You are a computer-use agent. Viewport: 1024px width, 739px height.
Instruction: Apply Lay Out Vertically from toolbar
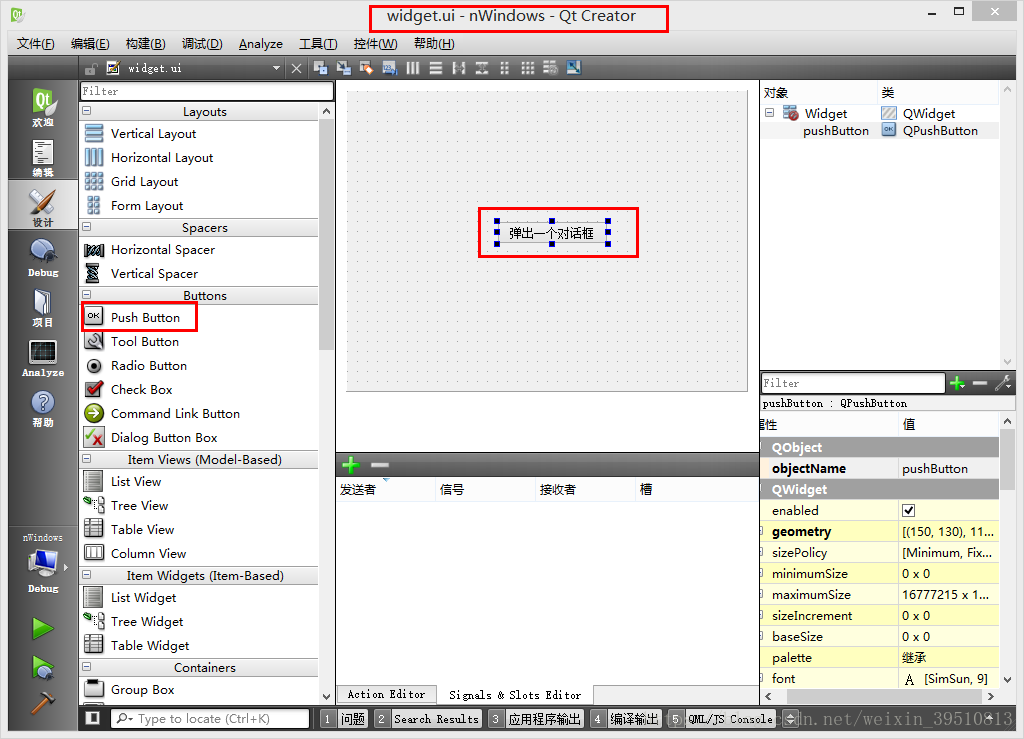pos(436,68)
